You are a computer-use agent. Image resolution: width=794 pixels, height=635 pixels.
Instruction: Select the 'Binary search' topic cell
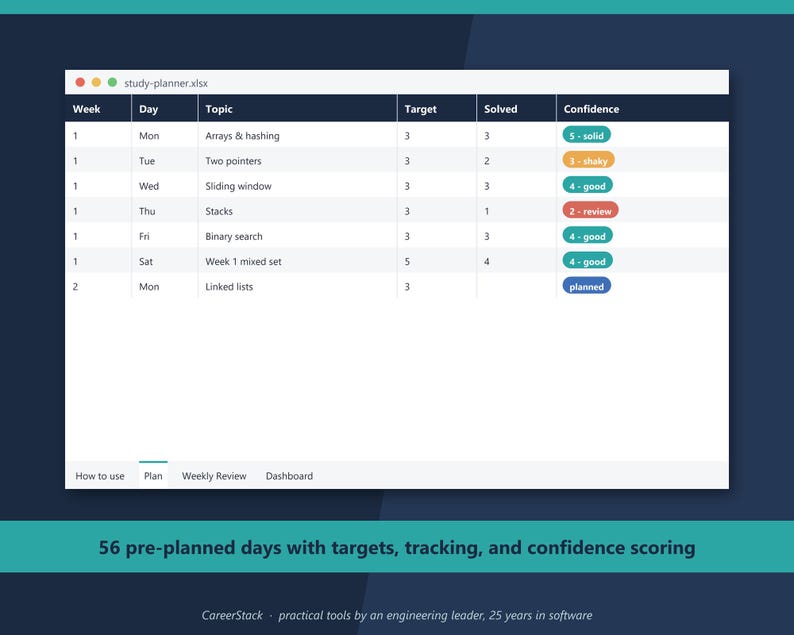(x=297, y=236)
